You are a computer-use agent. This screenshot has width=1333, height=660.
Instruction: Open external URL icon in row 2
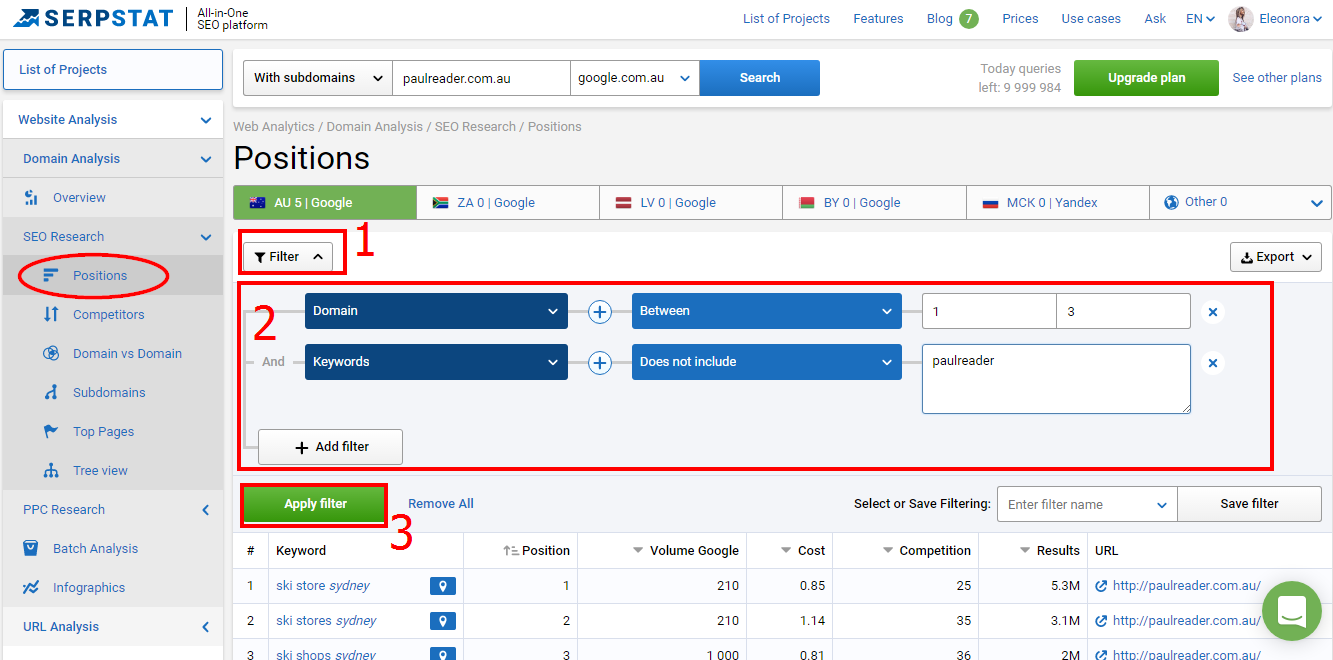click(1101, 621)
